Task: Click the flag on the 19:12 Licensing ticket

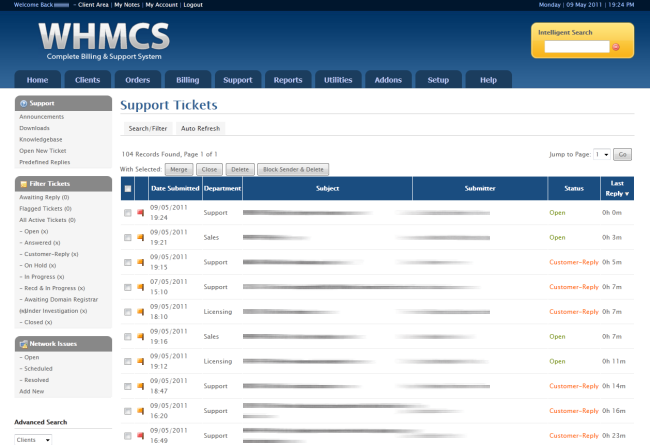Action: point(141,362)
